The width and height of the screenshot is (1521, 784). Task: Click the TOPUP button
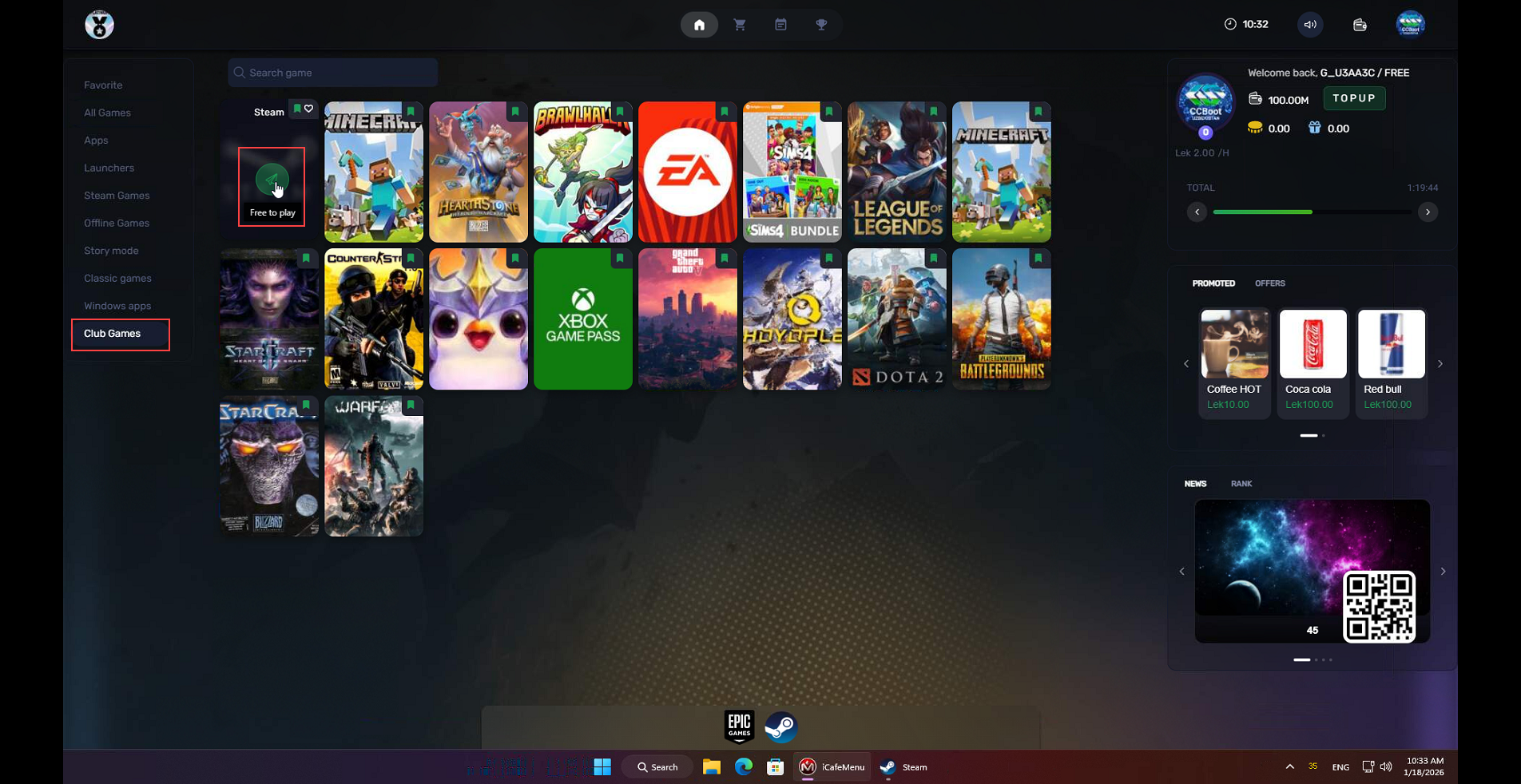[1354, 98]
